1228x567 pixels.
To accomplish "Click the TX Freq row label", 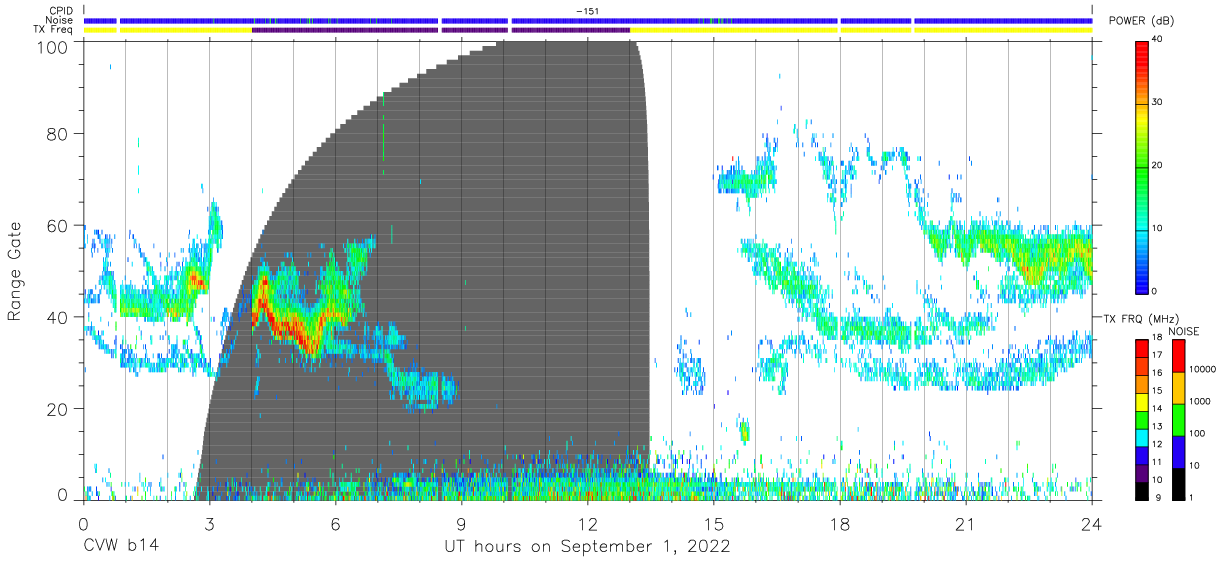I will (55, 30).
